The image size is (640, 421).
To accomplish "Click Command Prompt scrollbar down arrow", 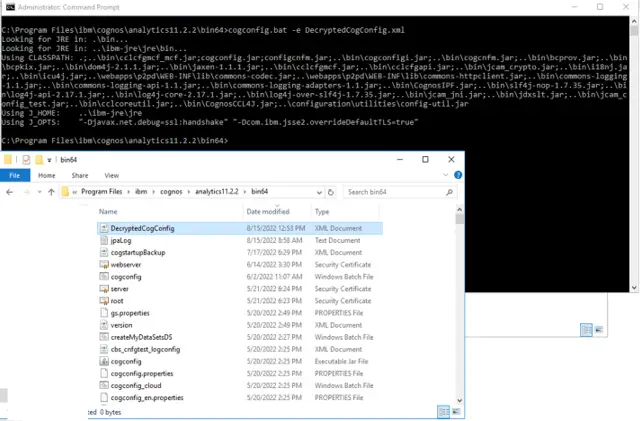I will tap(634, 287).
